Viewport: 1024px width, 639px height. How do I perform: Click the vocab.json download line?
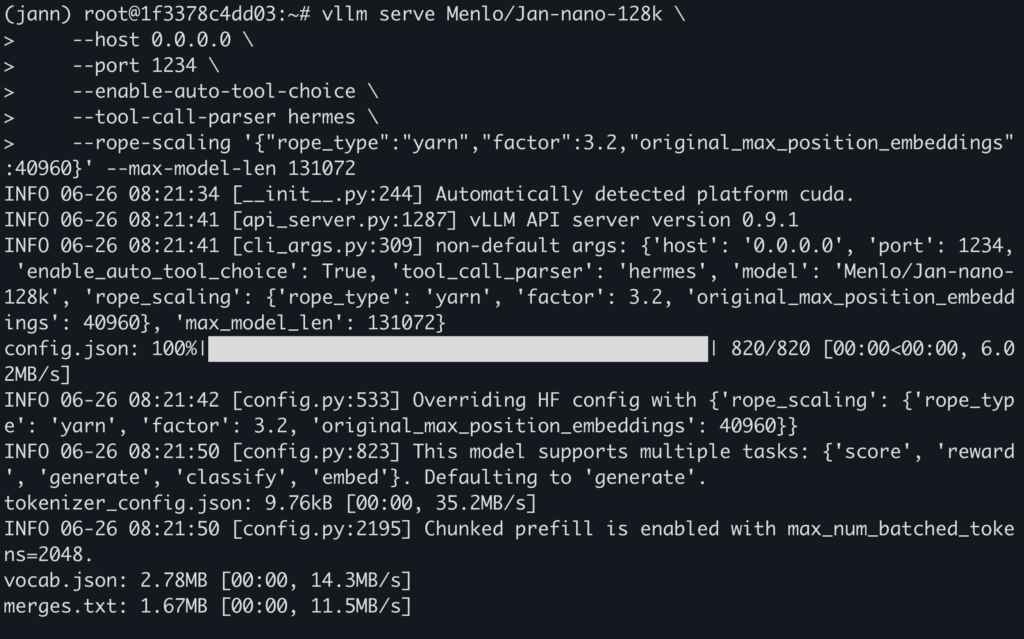tap(207, 580)
